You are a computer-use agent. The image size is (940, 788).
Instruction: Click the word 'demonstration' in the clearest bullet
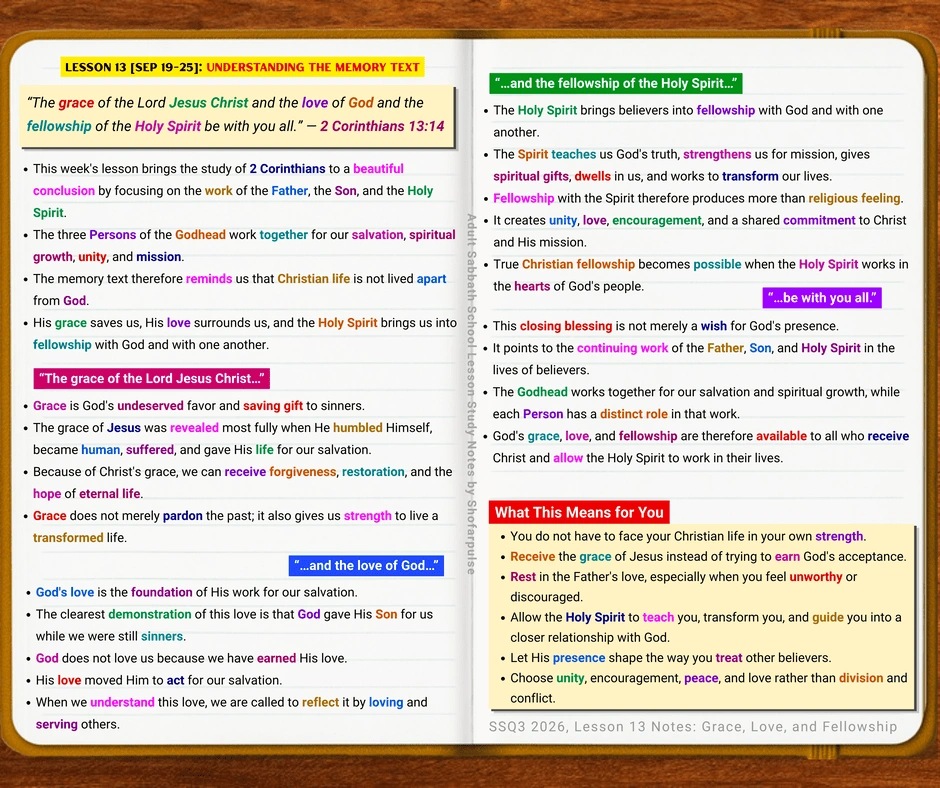coord(150,615)
